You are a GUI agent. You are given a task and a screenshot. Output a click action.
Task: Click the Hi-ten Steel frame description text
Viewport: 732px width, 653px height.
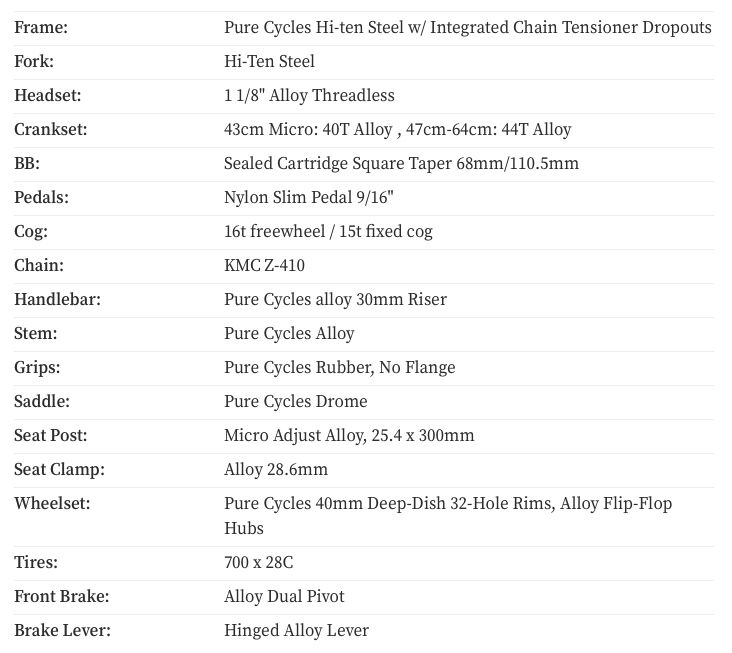[x=467, y=27]
